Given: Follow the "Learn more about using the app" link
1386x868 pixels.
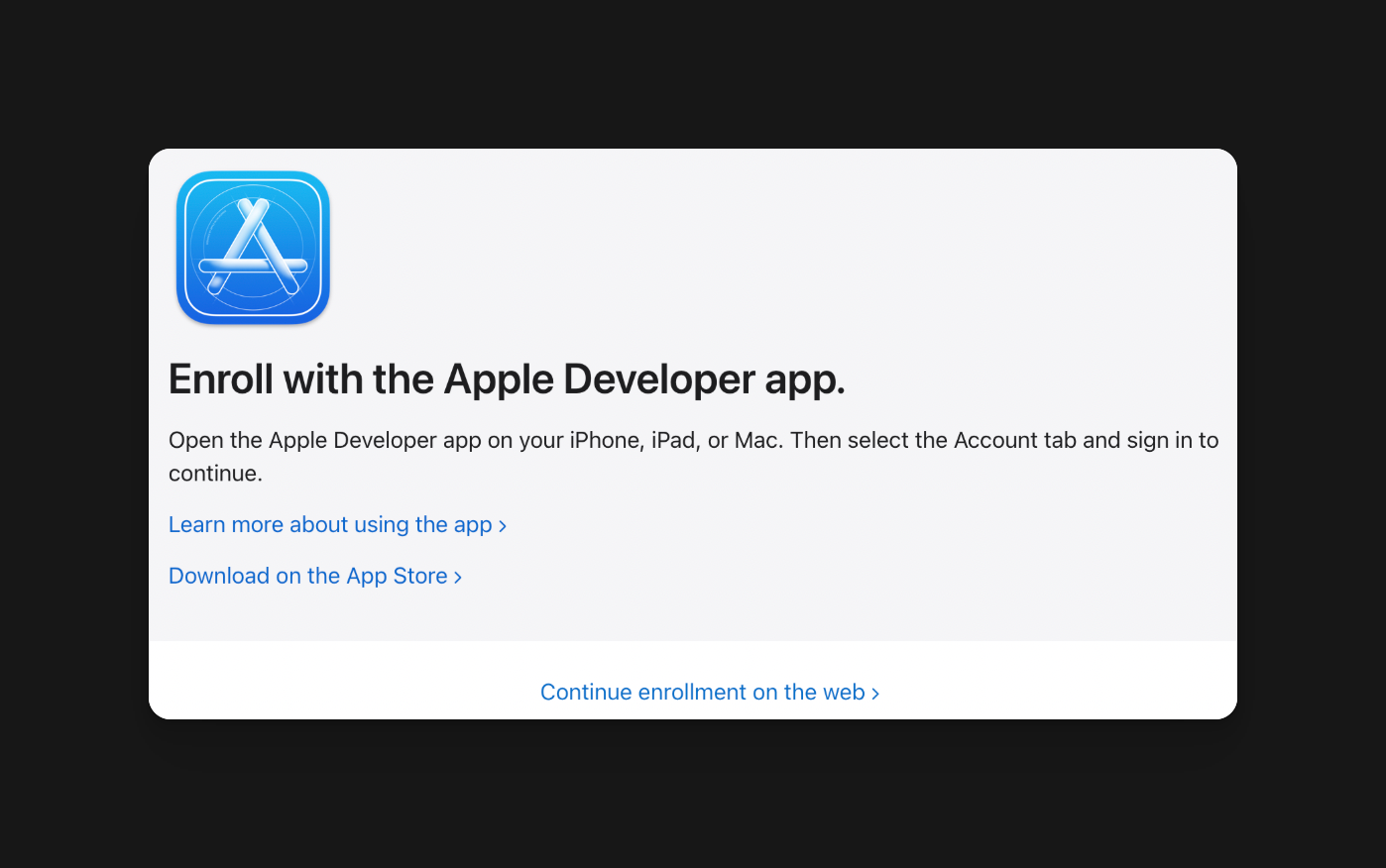Looking at the screenshot, I should (x=330, y=524).
